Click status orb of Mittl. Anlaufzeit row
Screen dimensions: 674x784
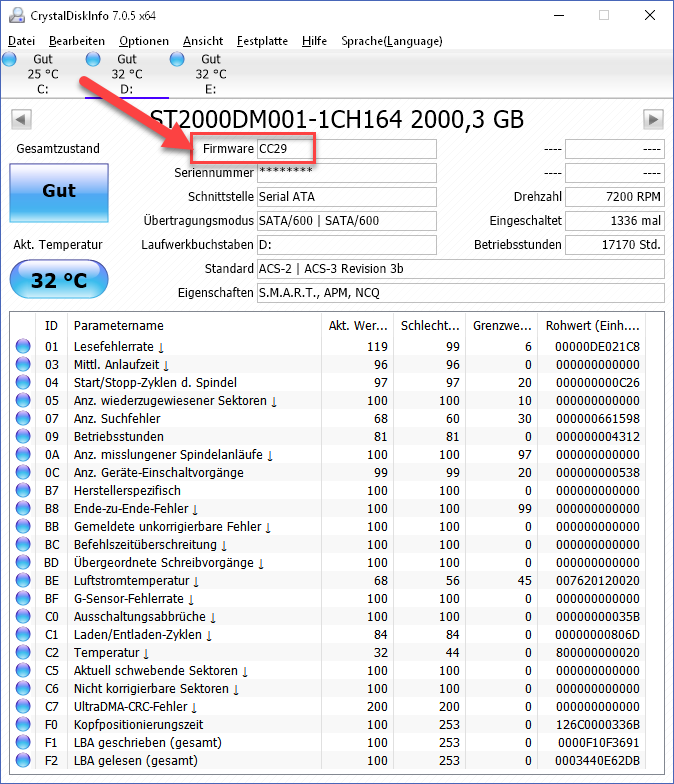(x=23, y=364)
